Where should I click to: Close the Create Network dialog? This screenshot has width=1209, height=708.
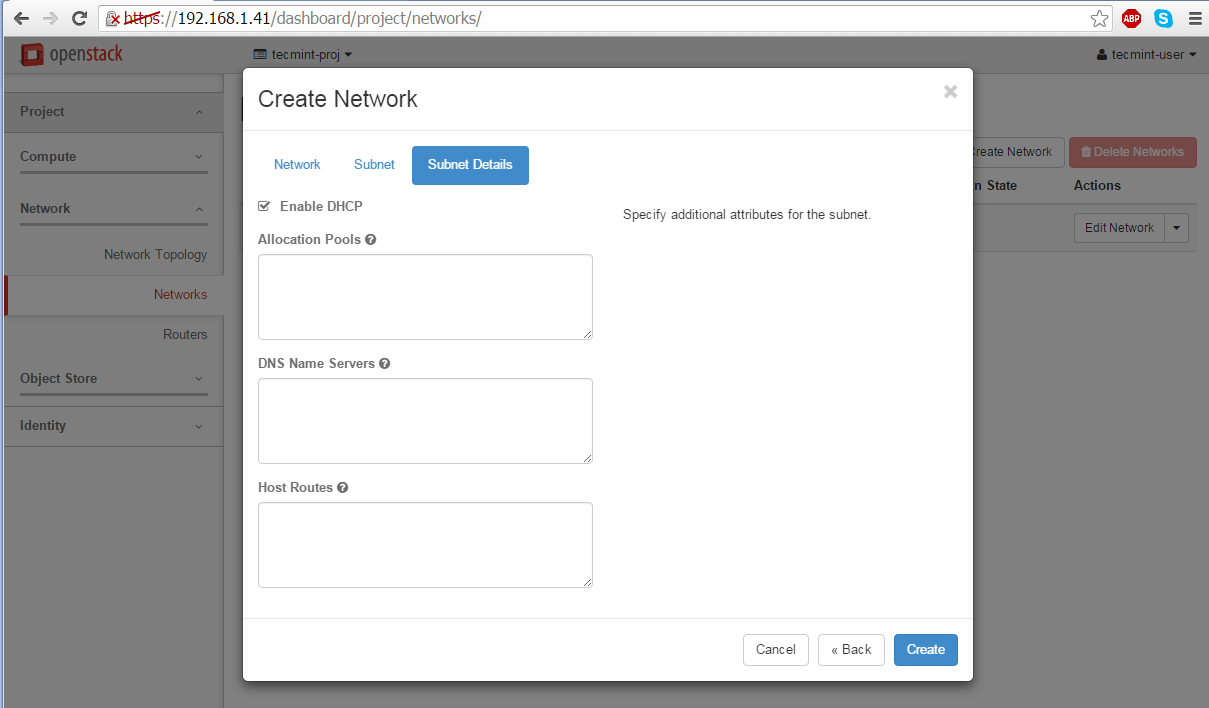950,92
